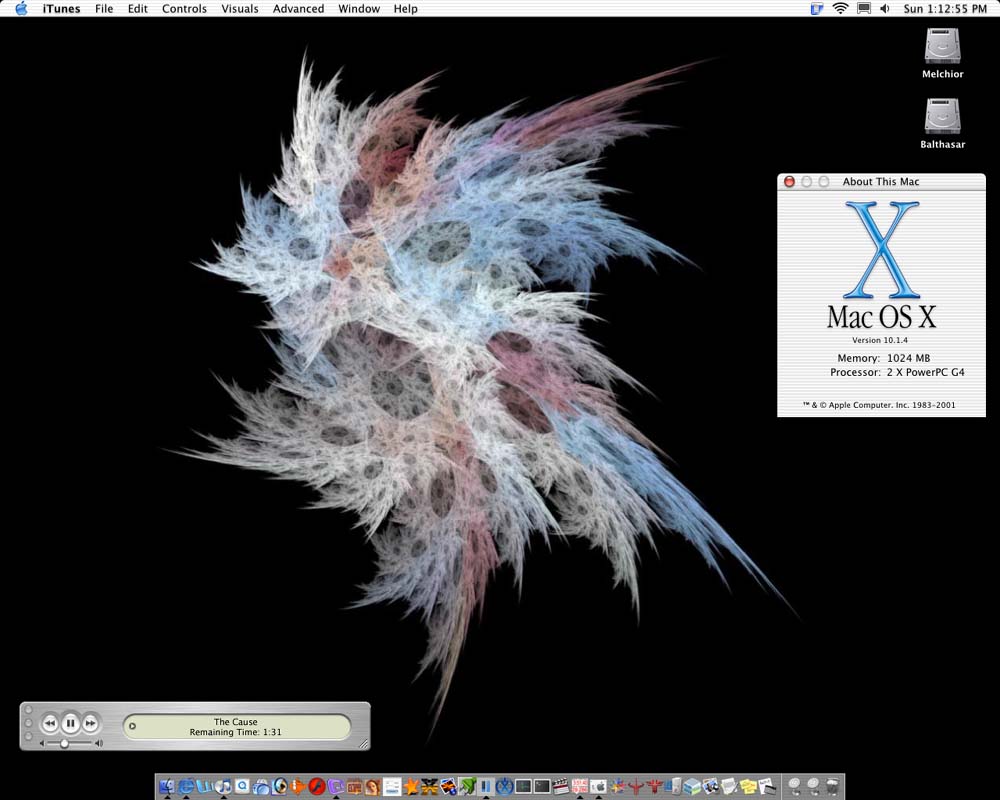The height and width of the screenshot is (800, 1000).
Task: Pause the song in the iTunes mini player
Action: pos(70,723)
